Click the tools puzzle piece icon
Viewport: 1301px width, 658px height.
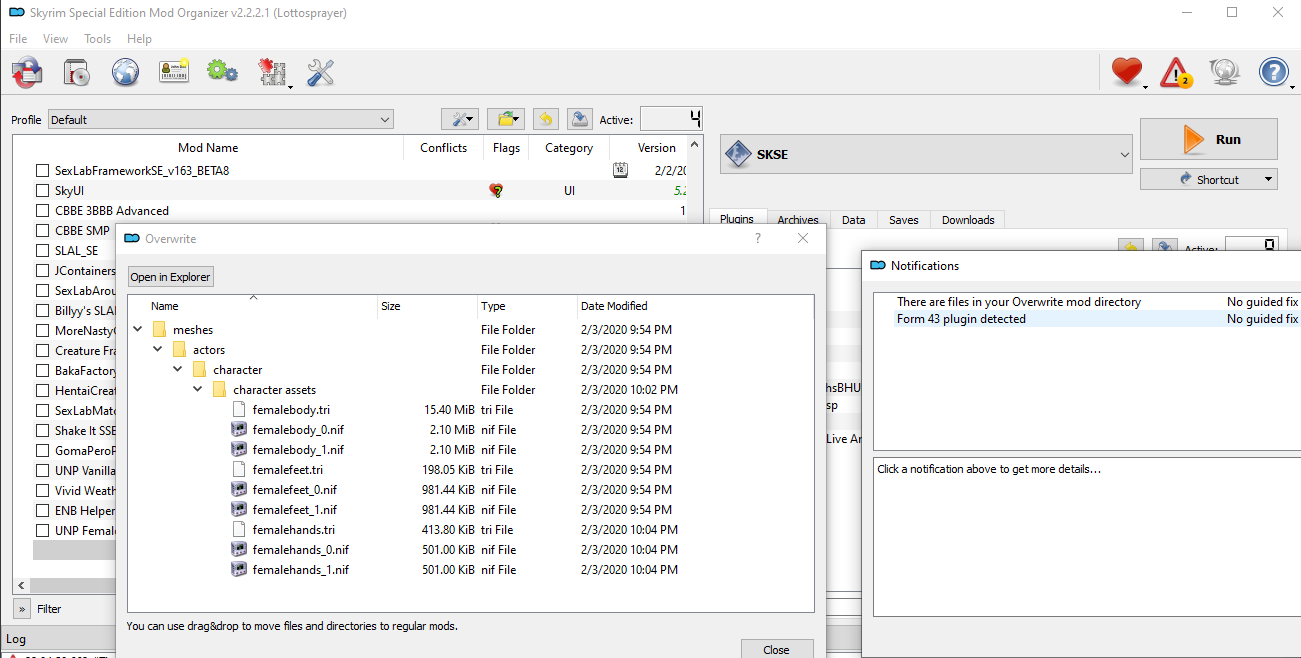point(272,72)
